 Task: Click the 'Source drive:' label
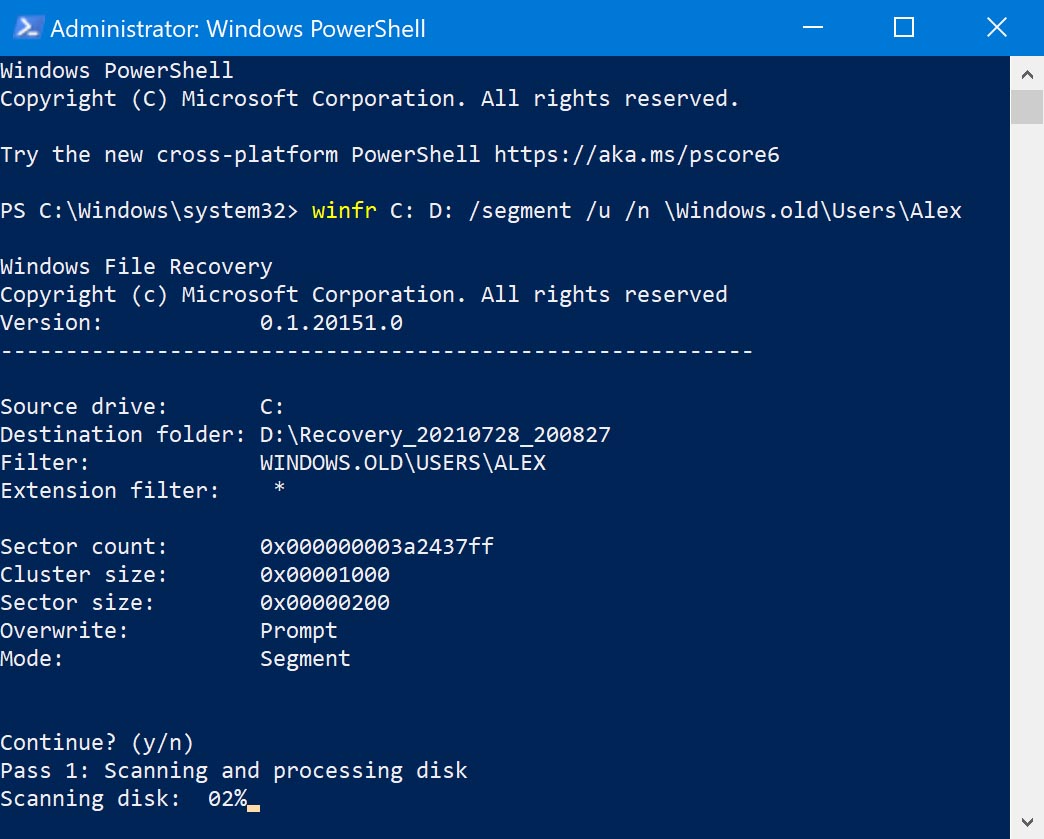84,407
